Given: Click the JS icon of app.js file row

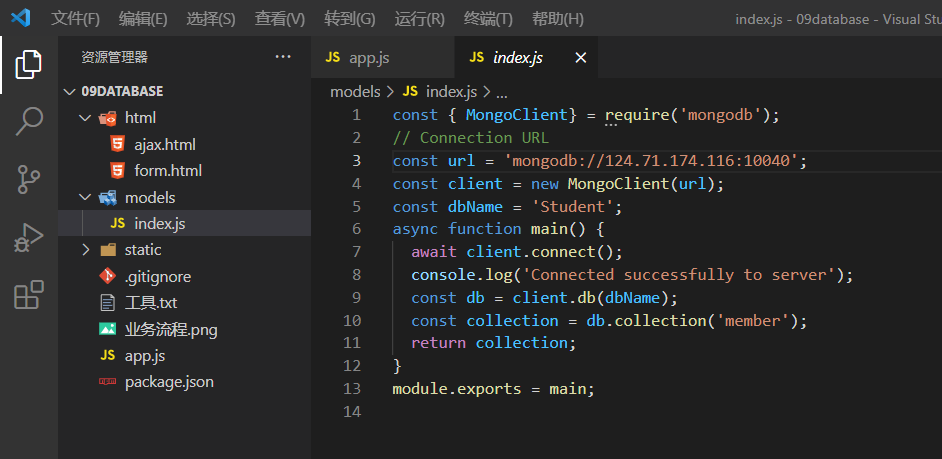Looking at the screenshot, I should tap(108, 356).
